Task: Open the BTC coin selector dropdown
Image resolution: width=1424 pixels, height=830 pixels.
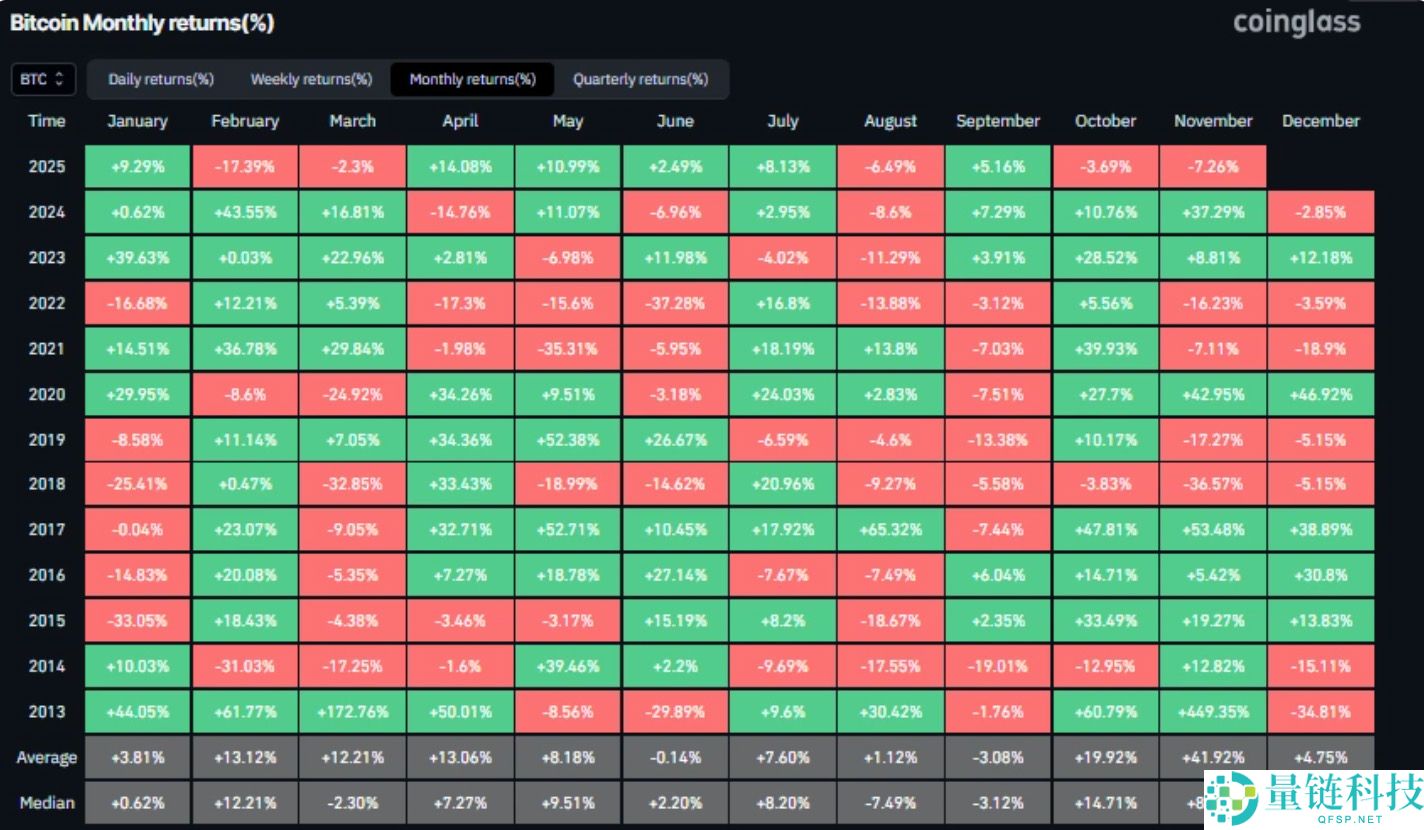Action: click(x=43, y=79)
